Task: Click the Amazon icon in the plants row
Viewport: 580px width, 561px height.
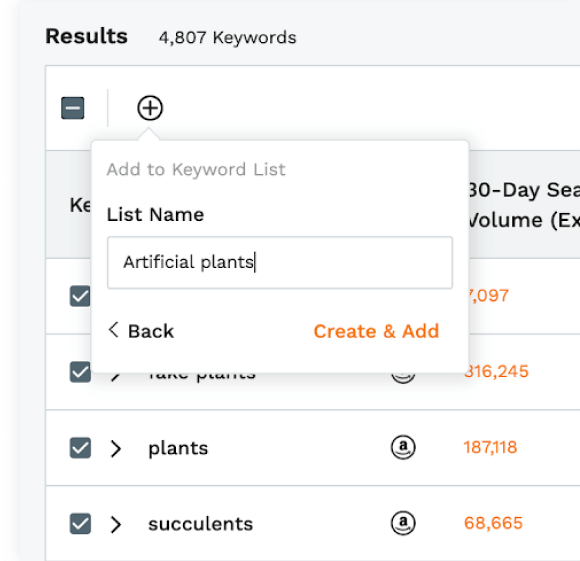Action: click(403, 447)
